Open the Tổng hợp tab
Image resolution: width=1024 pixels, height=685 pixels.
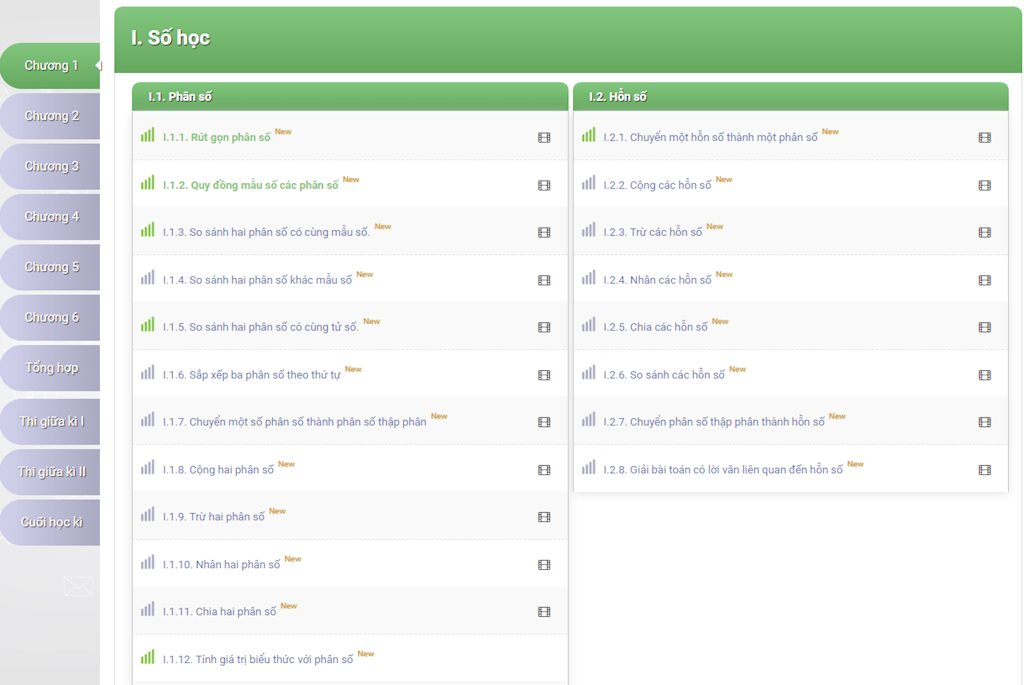click(x=51, y=368)
